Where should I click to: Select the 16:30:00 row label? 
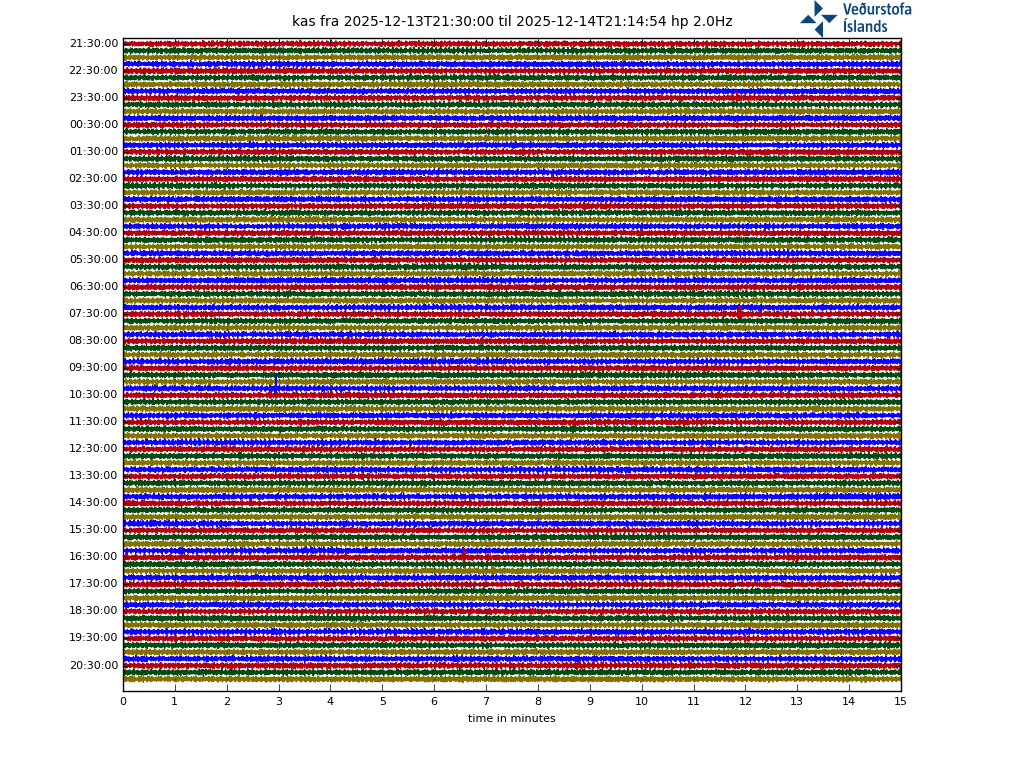pyautogui.click(x=94, y=557)
